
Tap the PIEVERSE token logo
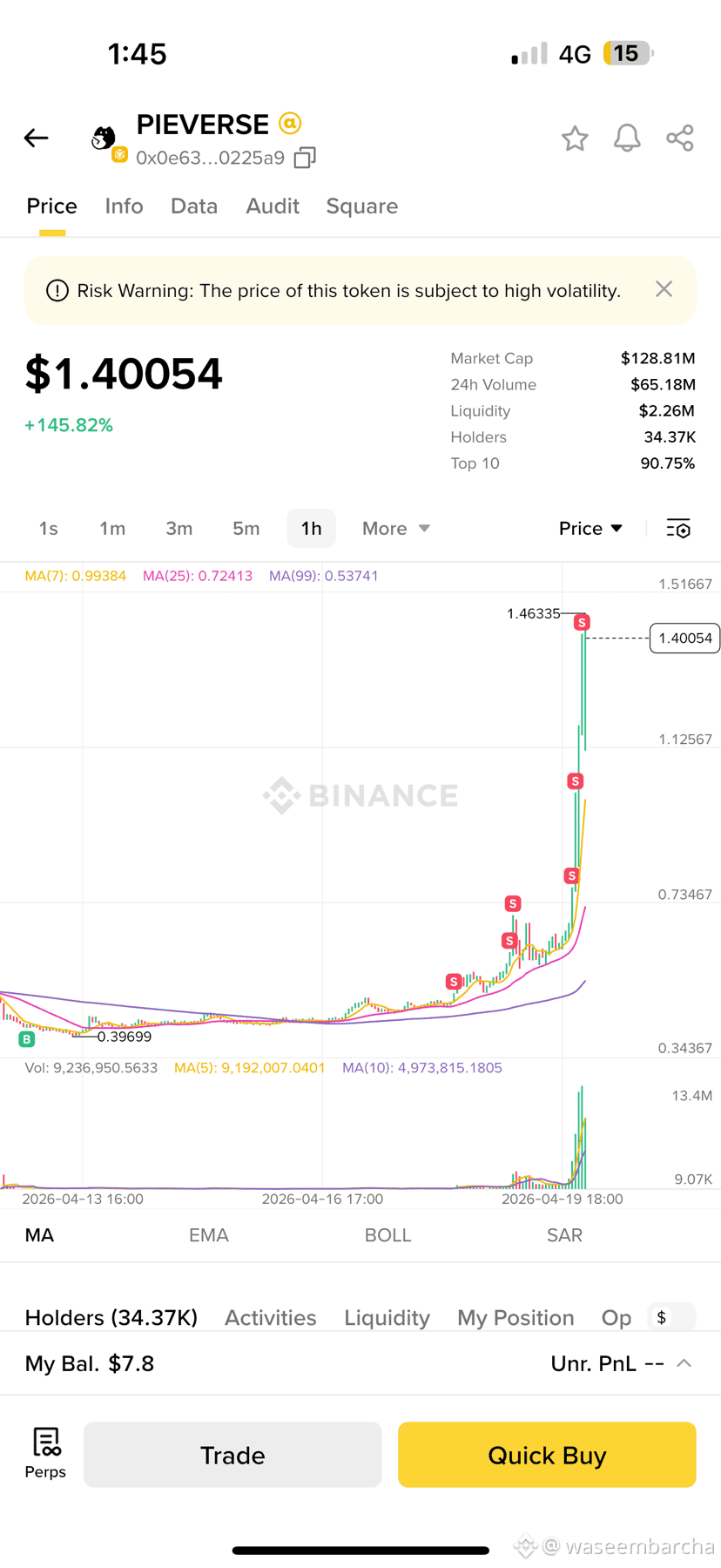pos(104,138)
